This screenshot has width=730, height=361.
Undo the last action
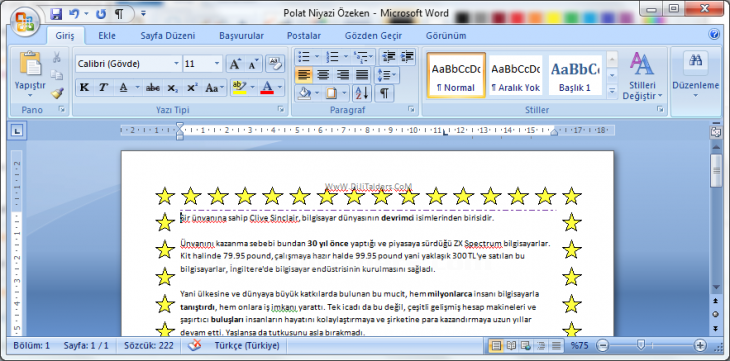[x=74, y=14]
